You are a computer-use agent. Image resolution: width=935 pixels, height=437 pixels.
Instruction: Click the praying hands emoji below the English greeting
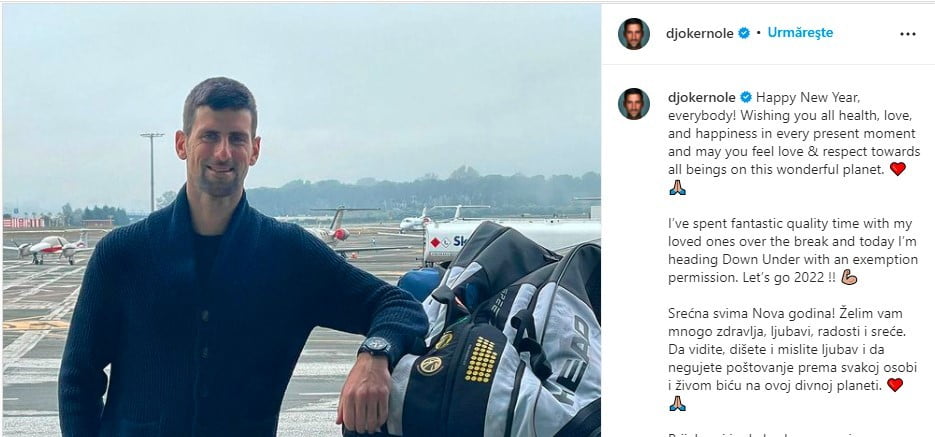(677, 187)
